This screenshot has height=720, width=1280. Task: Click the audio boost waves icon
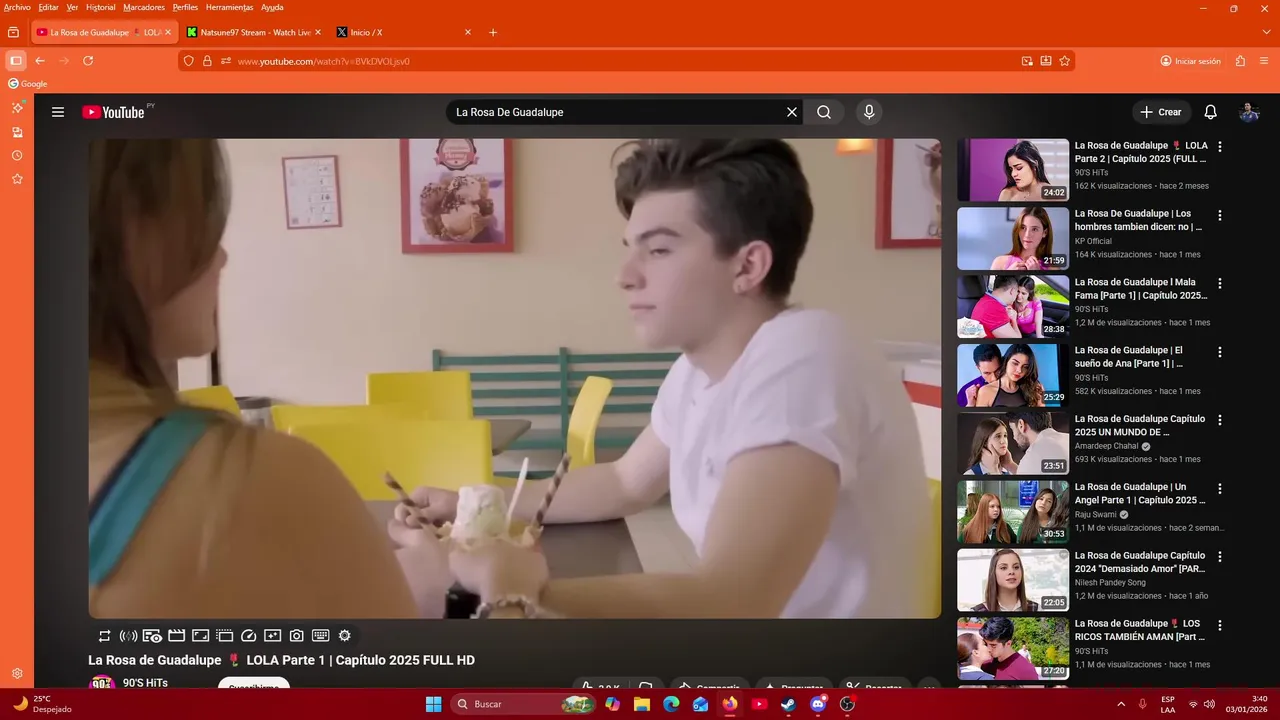pos(128,636)
